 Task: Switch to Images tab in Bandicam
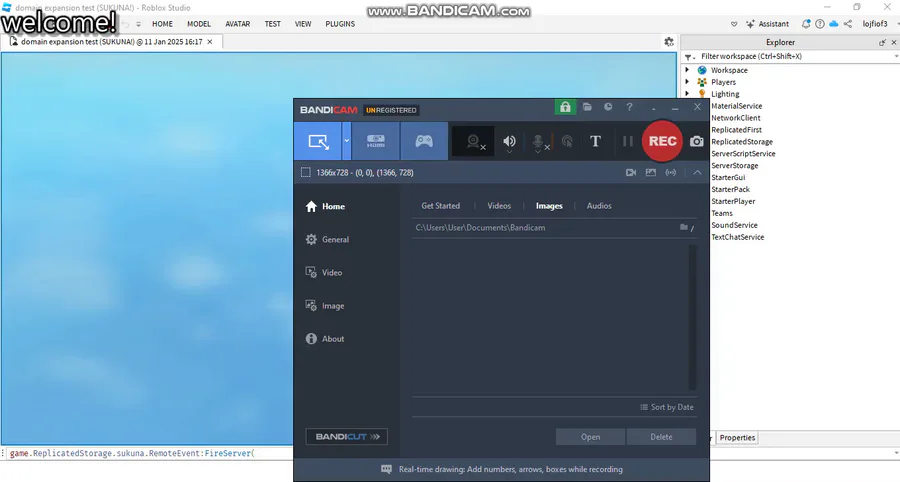[x=549, y=206]
